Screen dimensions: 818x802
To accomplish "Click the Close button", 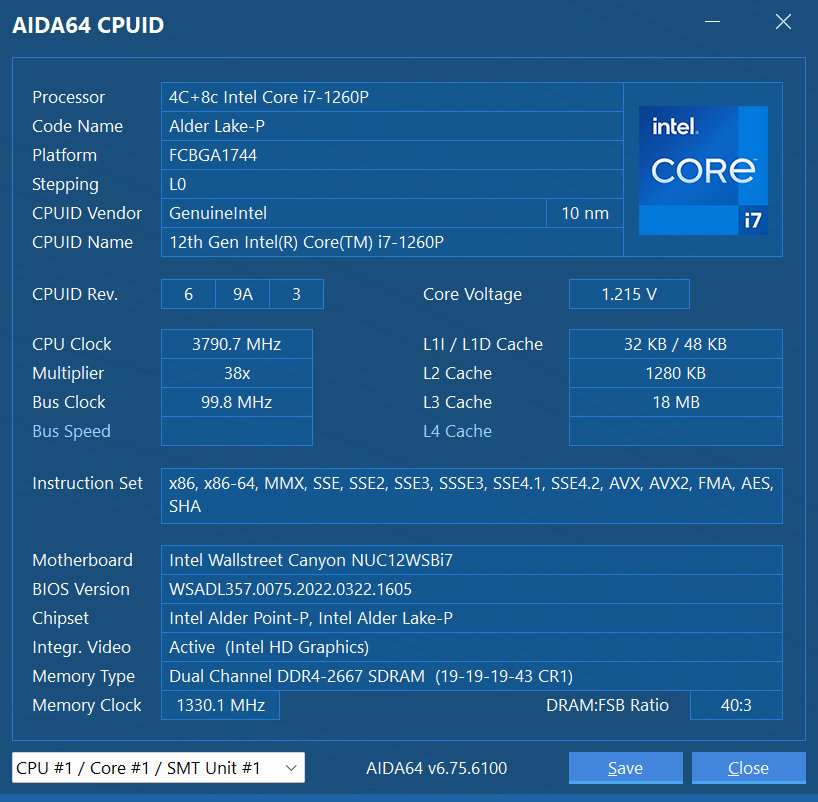I will [x=749, y=768].
